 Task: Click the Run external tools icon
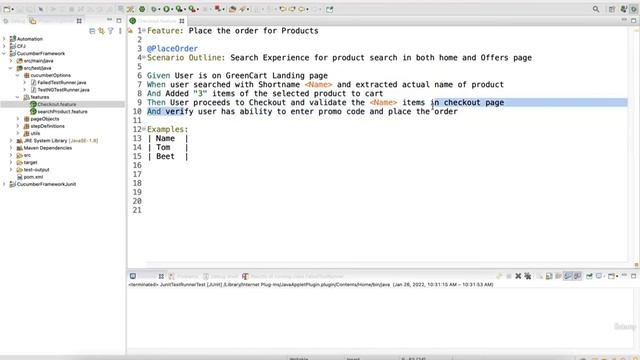tap(192, 9)
